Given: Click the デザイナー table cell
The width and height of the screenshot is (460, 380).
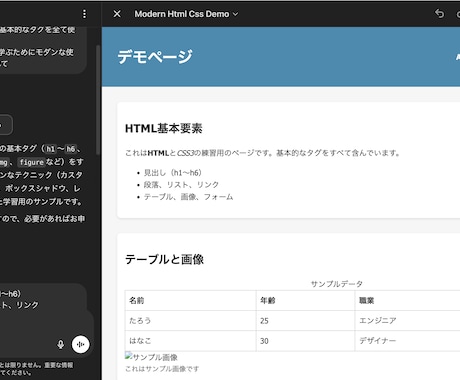Looking at the screenshot, I should click(x=407, y=341).
